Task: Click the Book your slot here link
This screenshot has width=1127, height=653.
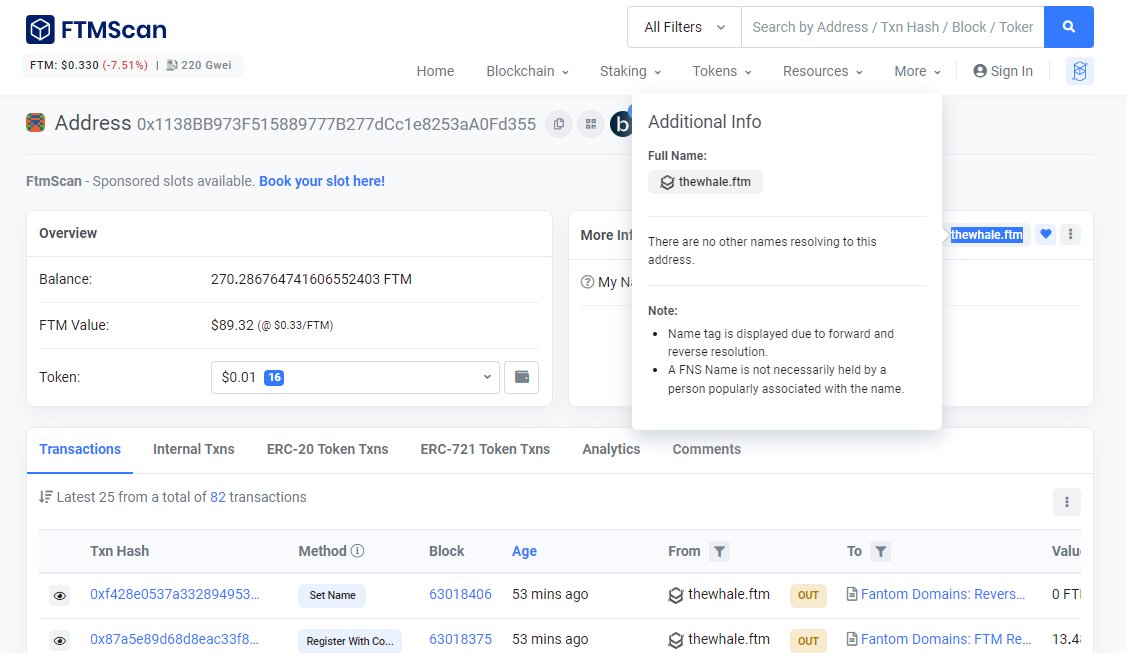Action: [x=322, y=181]
